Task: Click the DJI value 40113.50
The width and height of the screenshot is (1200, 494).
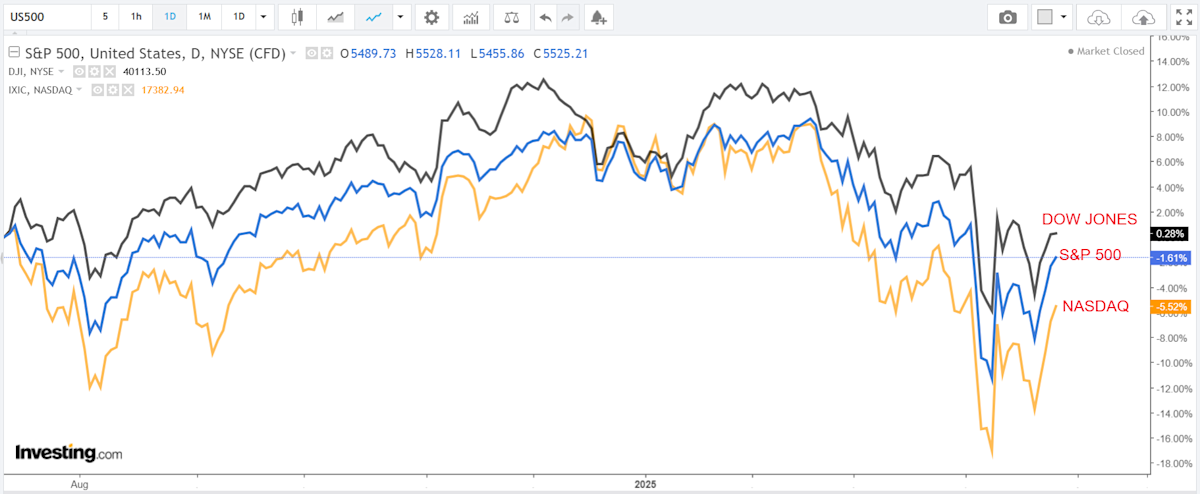Action: [144, 72]
